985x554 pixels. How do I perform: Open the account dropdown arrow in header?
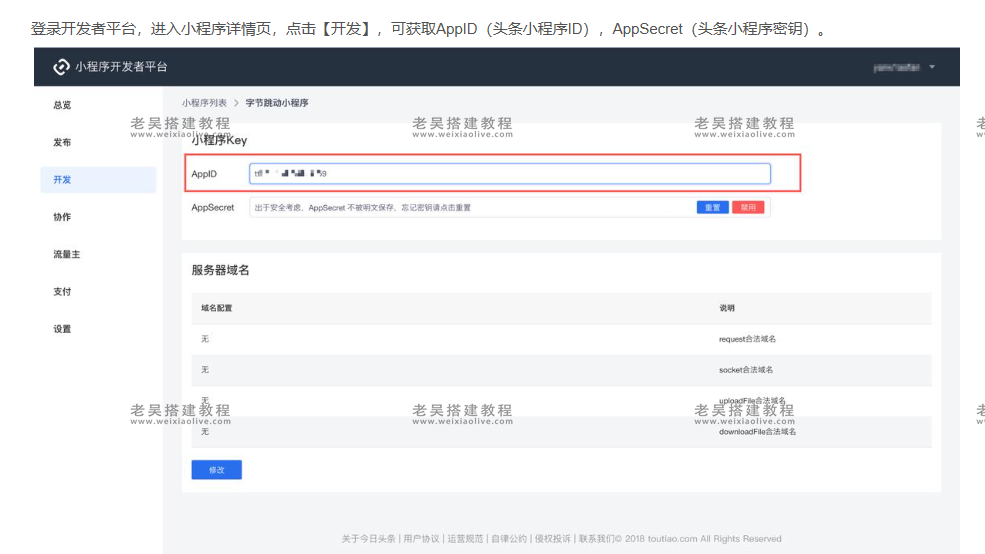pyautogui.click(x=932, y=67)
